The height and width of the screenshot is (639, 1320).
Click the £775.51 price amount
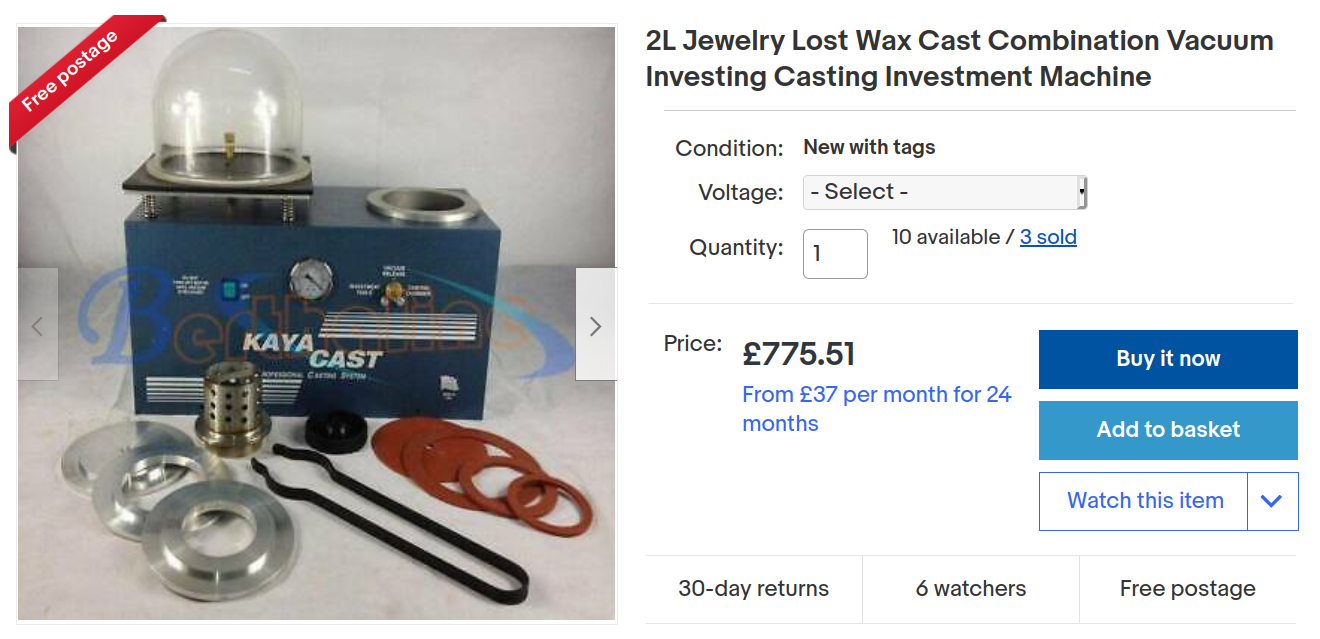pos(798,354)
